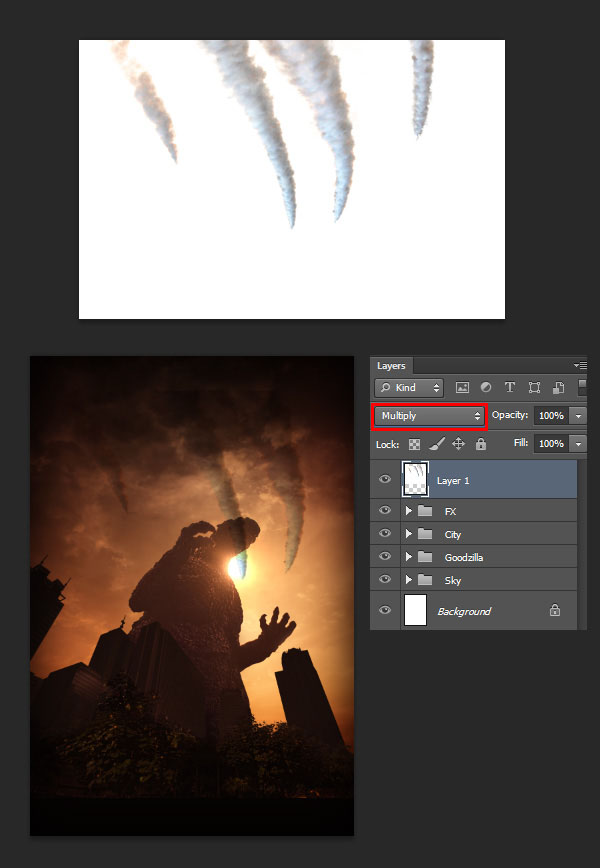The image size is (600, 868).
Task: Expand the FX group triangle
Action: 408,511
